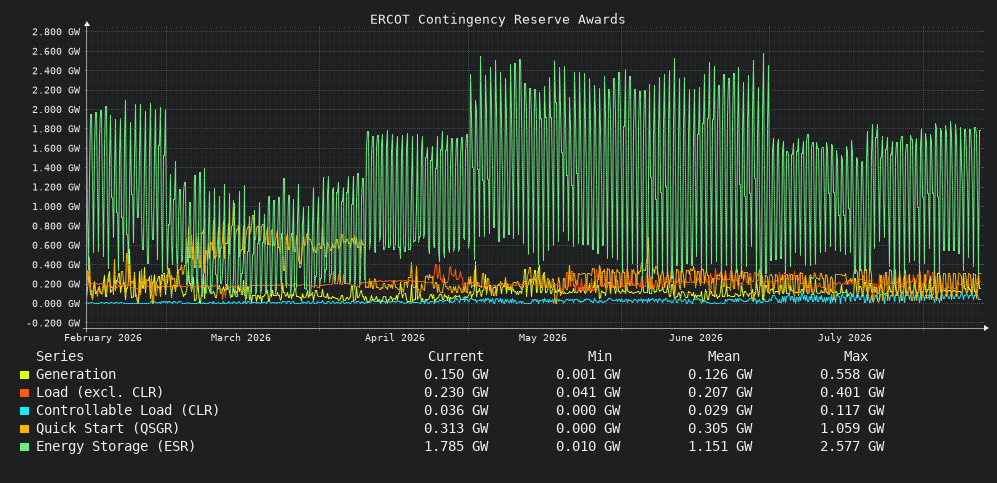Click the amber Quick Start (QSGR) swatch
The image size is (997, 483).
pos(24,429)
